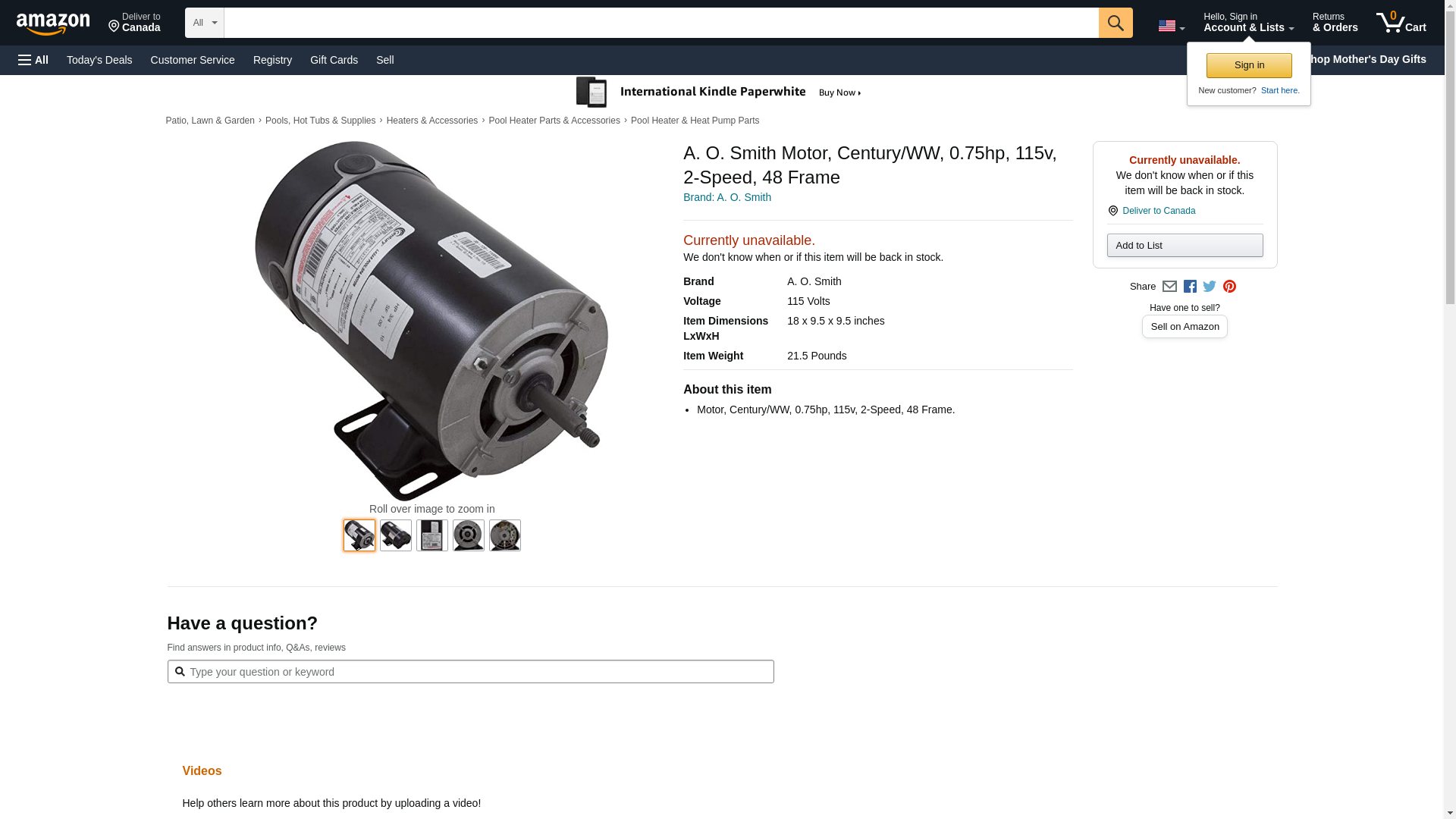
Task: Open the All hamburger menu
Action: click(33, 60)
